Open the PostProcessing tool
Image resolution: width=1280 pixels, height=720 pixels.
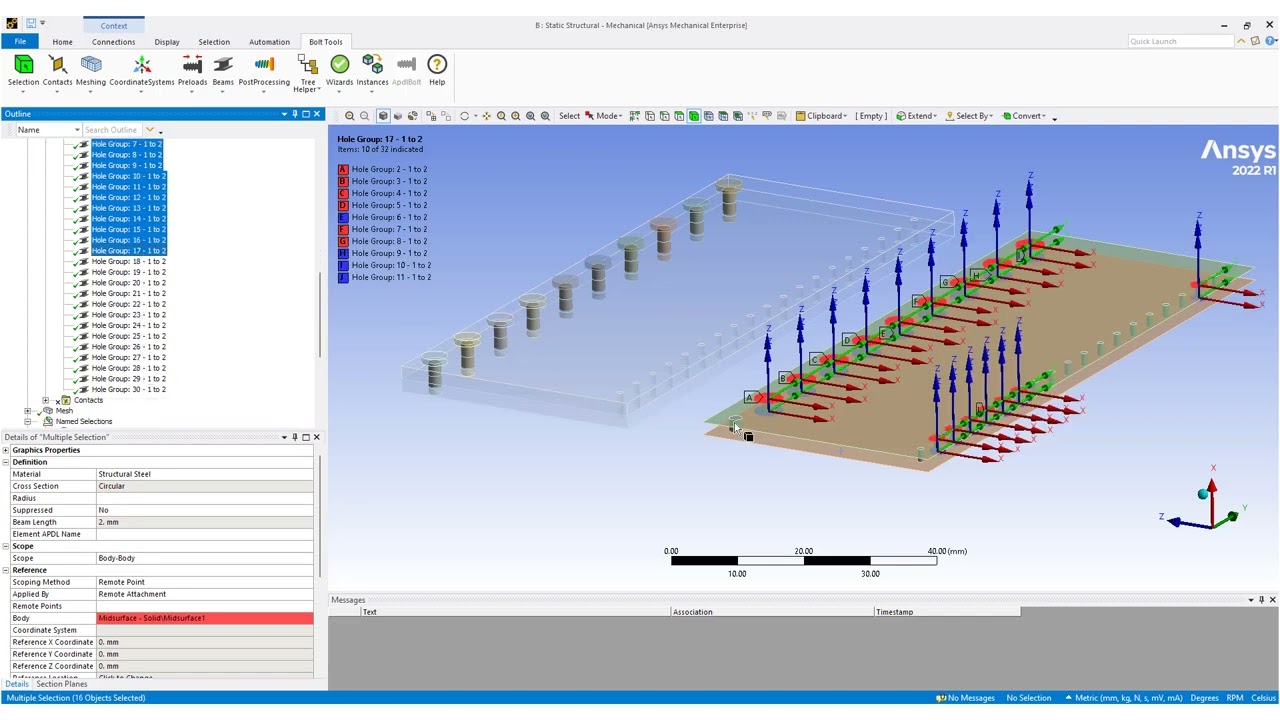[x=264, y=71]
